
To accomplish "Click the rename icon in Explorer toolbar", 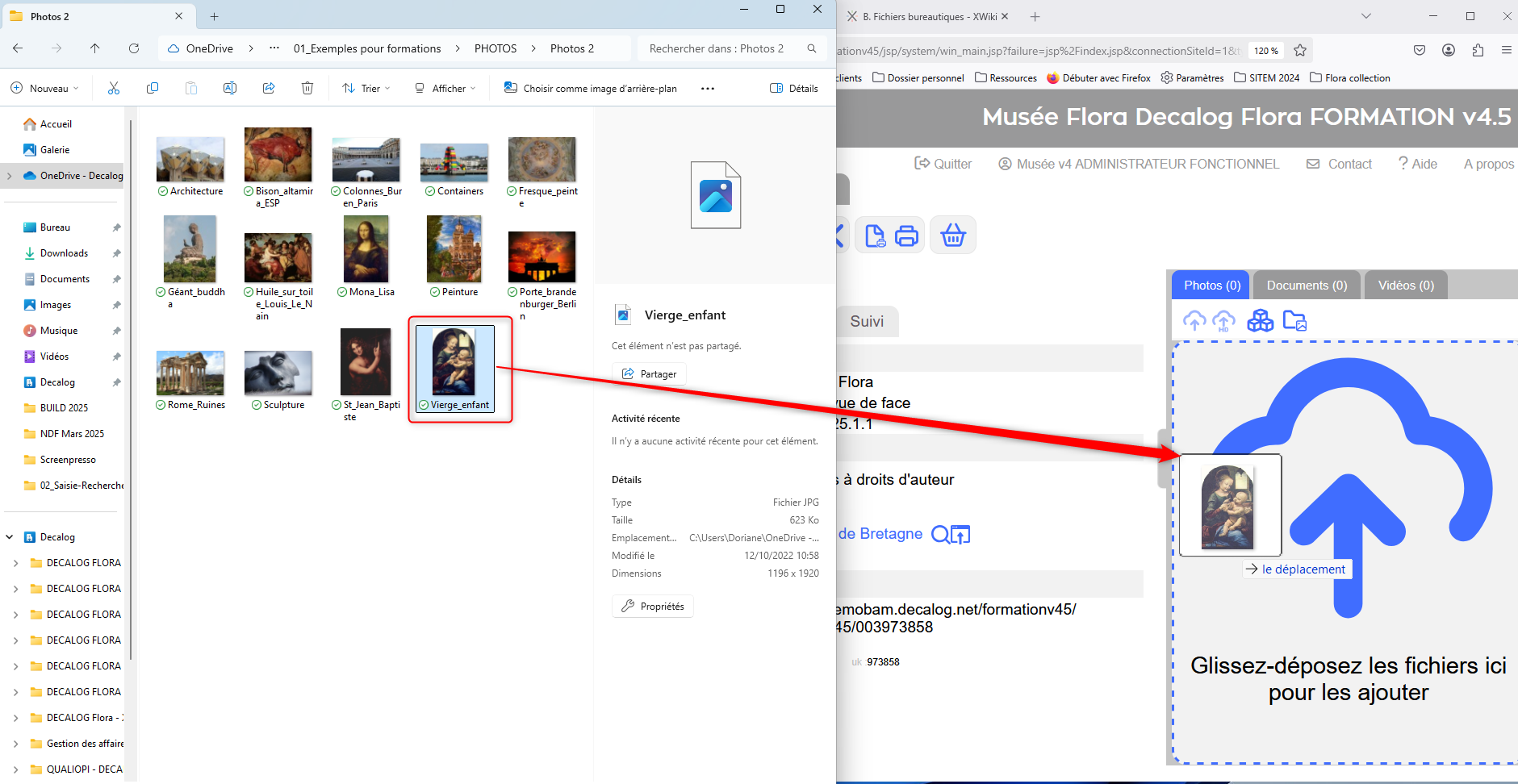I will tap(230, 89).
